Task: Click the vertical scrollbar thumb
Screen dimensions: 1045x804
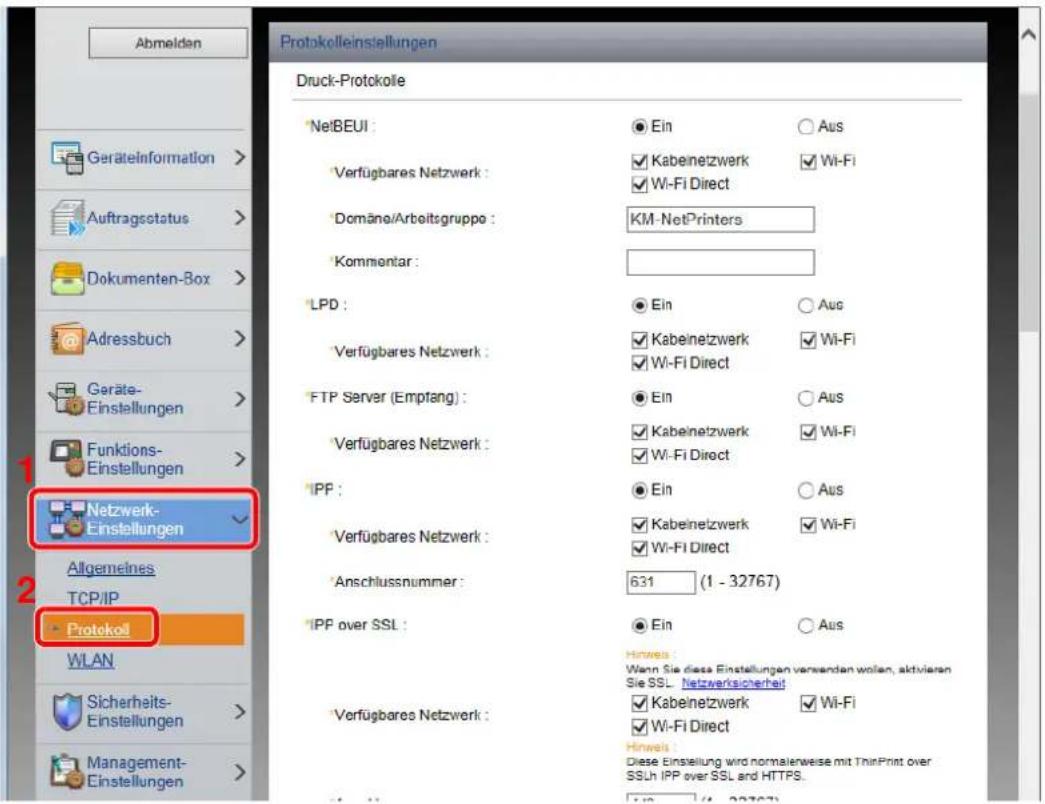Action: (1029, 211)
